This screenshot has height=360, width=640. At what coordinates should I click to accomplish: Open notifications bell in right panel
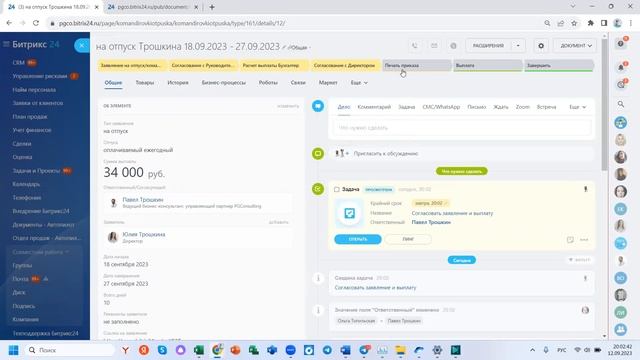pos(621,67)
